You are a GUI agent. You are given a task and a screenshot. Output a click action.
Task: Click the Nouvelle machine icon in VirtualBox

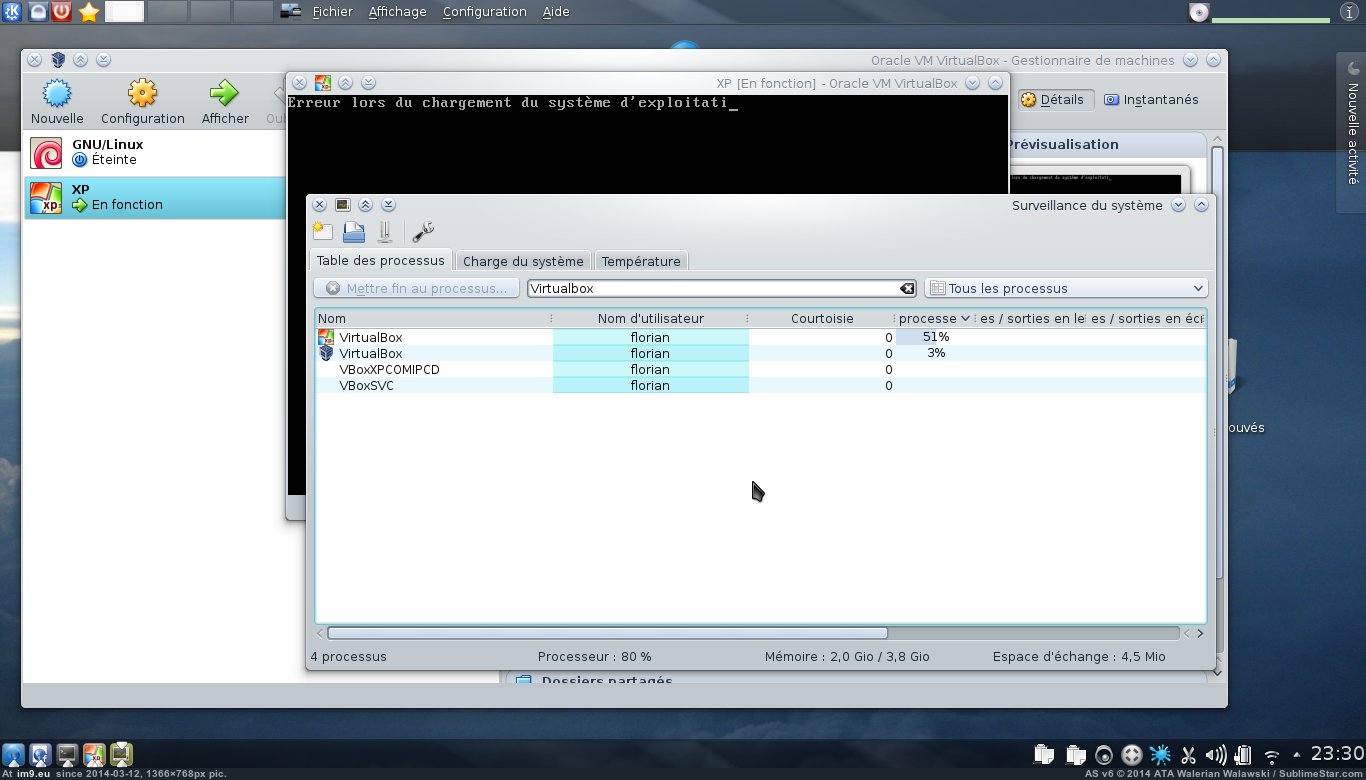click(x=57, y=95)
